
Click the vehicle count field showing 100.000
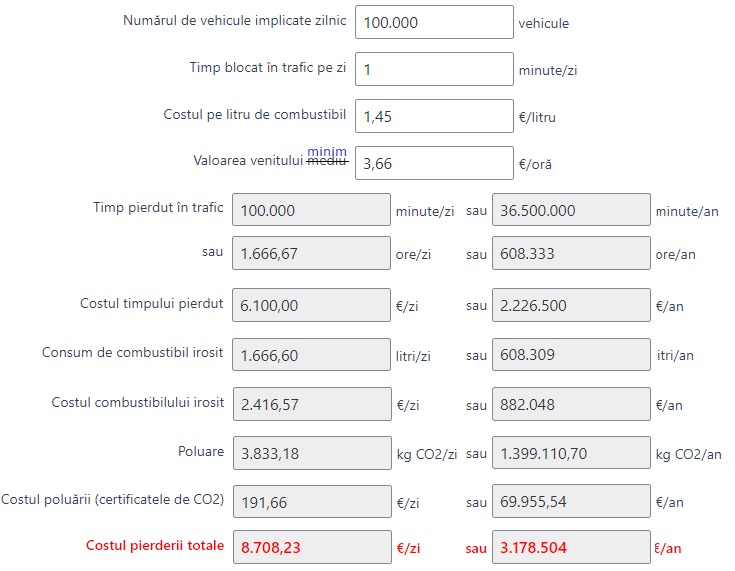tap(434, 22)
